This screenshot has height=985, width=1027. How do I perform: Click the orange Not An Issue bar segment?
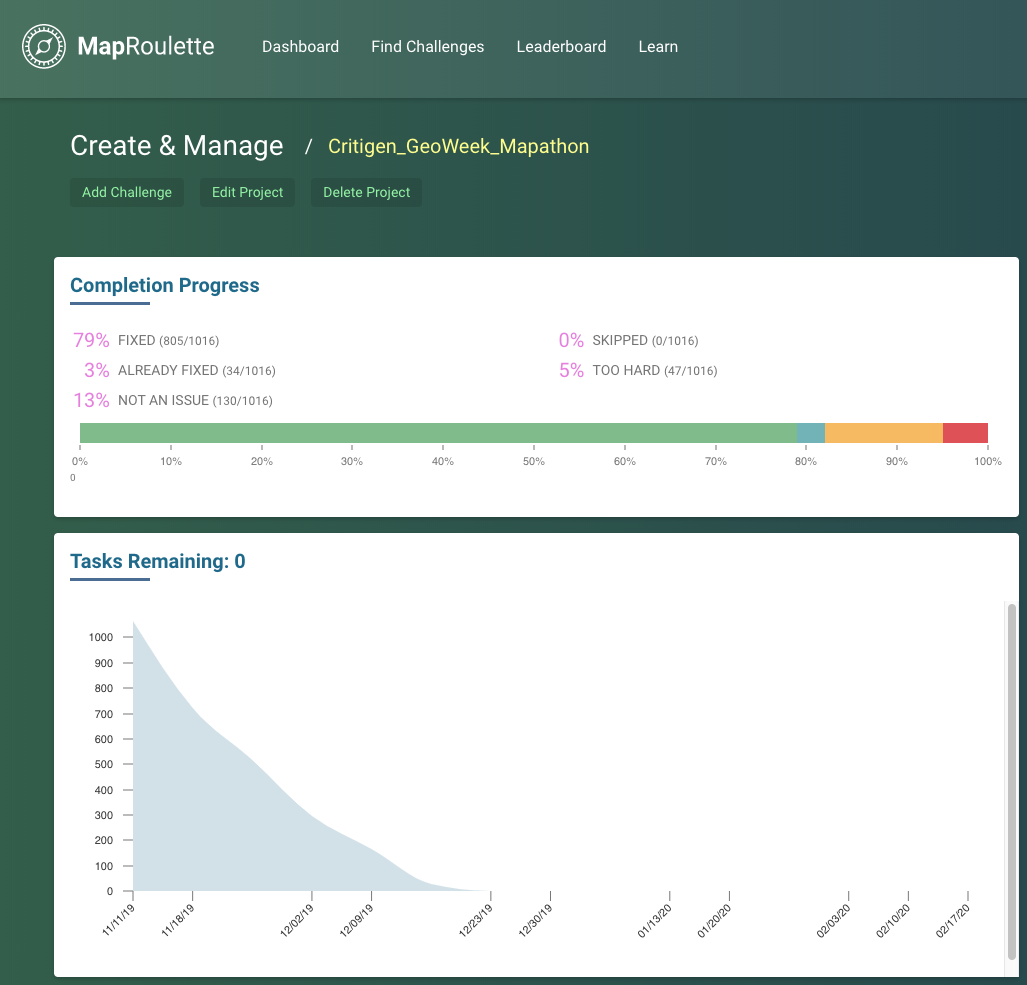[x=884, y=433]
